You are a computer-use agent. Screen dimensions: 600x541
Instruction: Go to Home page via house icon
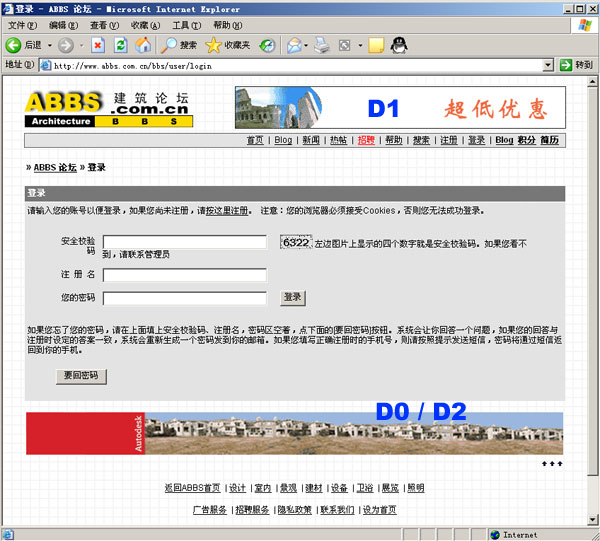pyautogui.click(x=143, y=45)
